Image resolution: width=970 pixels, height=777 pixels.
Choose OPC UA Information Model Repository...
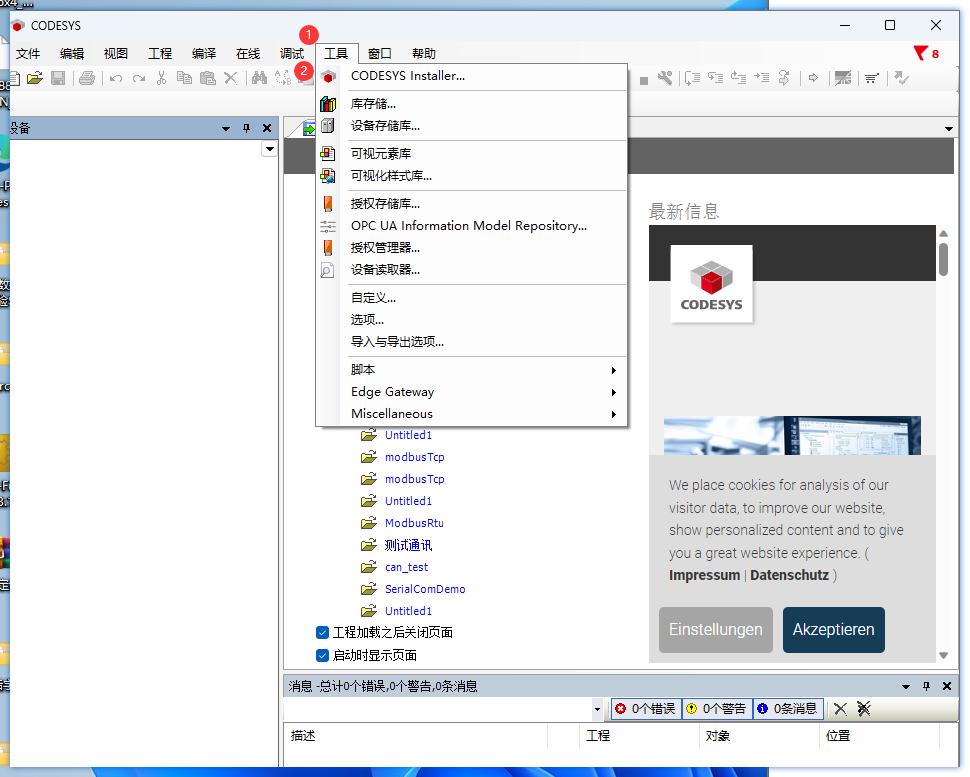click(471, 226)
